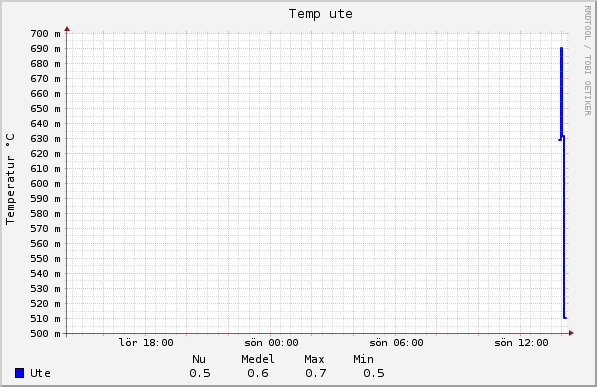This screenshot has height=387, width=597.
Task: Click the 'Max' column header
Action: pos(314,359)
